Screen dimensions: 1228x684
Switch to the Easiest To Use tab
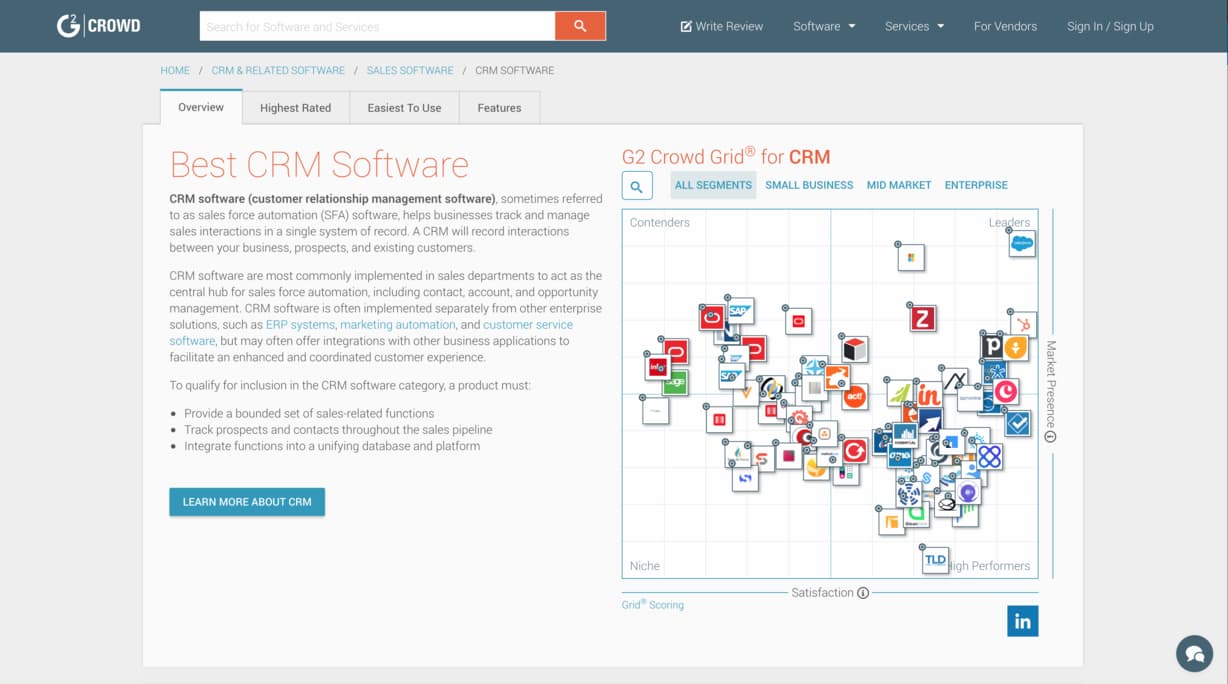tap(404, 108)
